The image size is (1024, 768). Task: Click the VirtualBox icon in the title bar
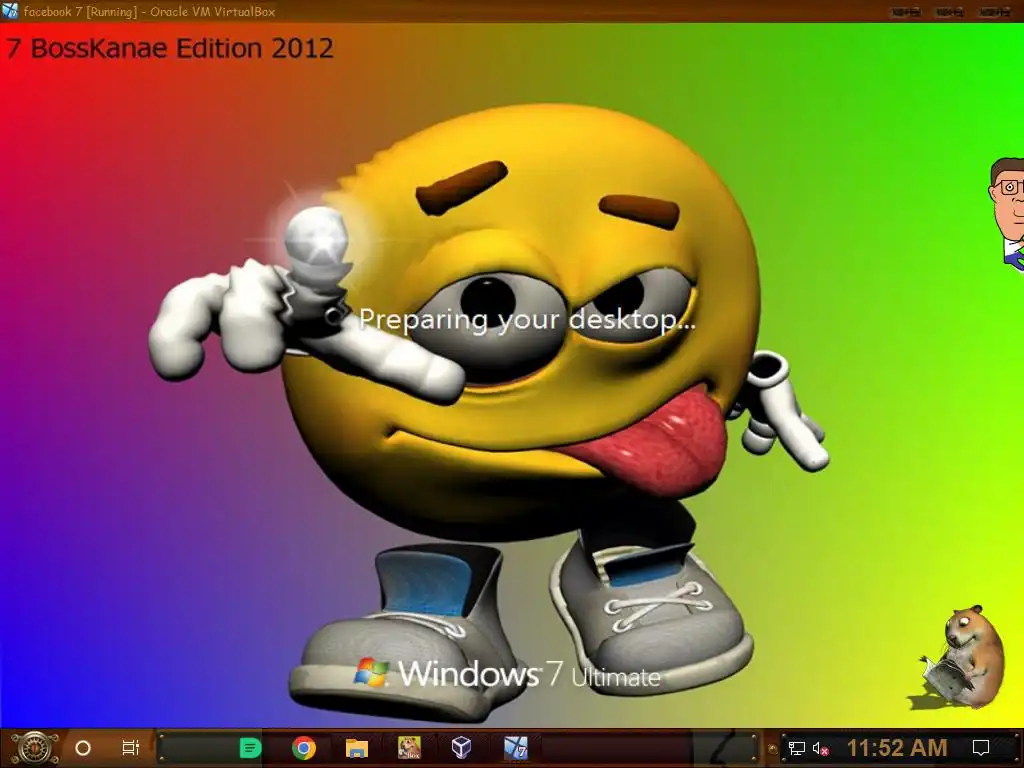(10, 10)
